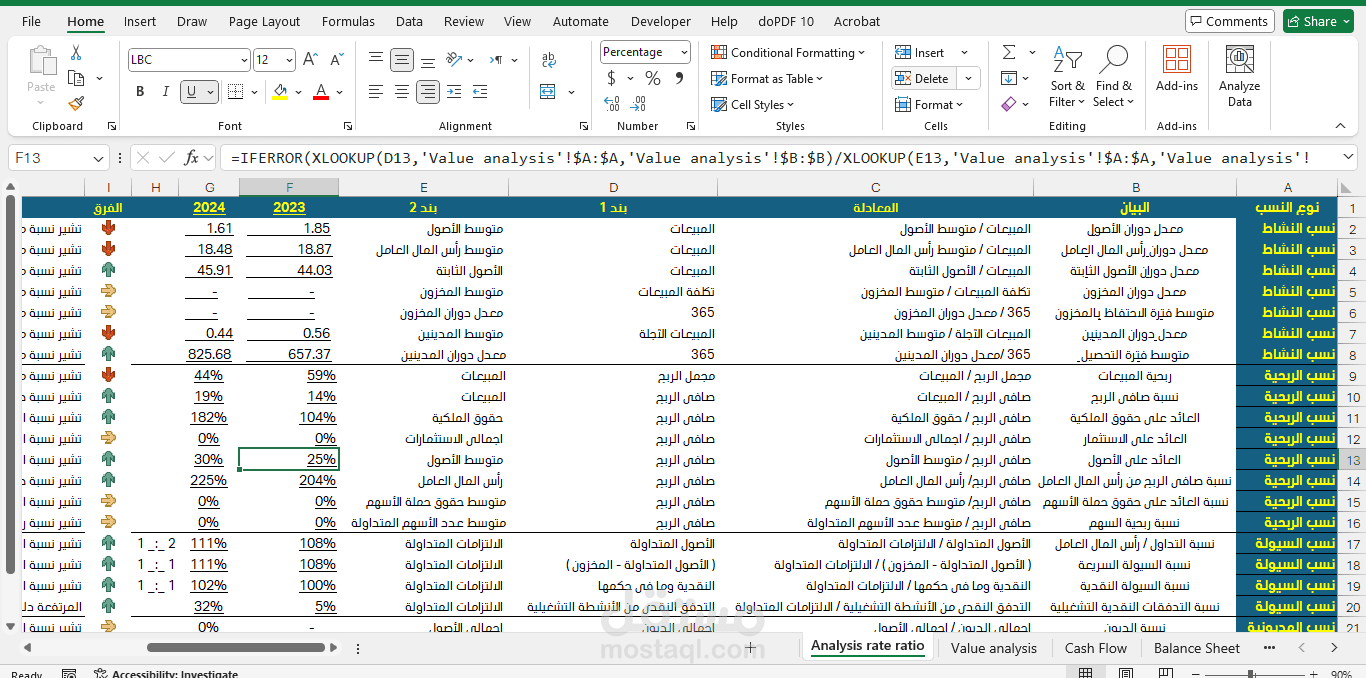Open the Balance Sheet sheet tab

tap(1197, 648)
